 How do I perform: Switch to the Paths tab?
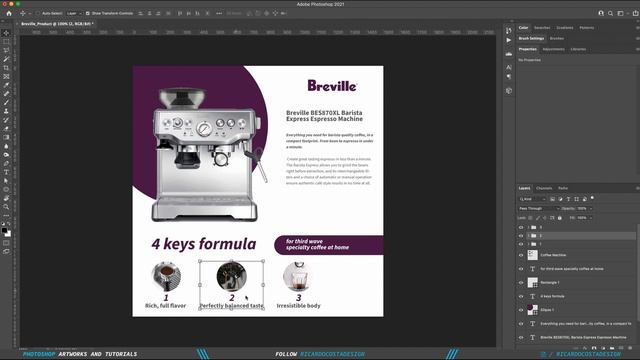pos(563,188)
